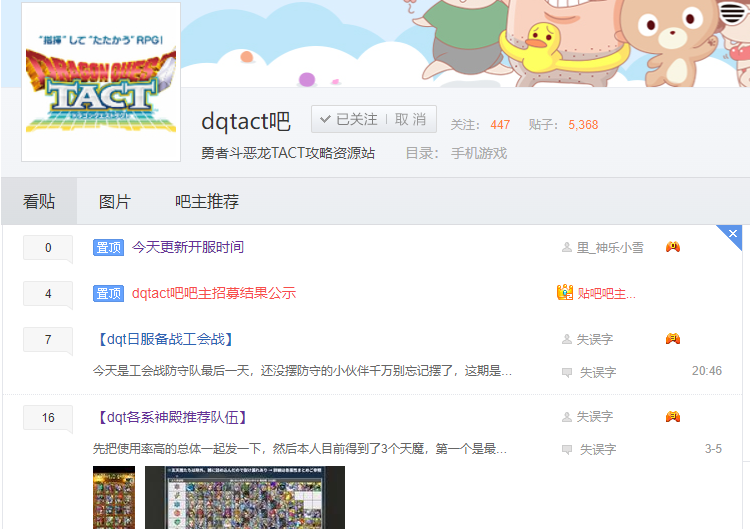Open author 失误字 of the 工会战 post

[595, 340]
